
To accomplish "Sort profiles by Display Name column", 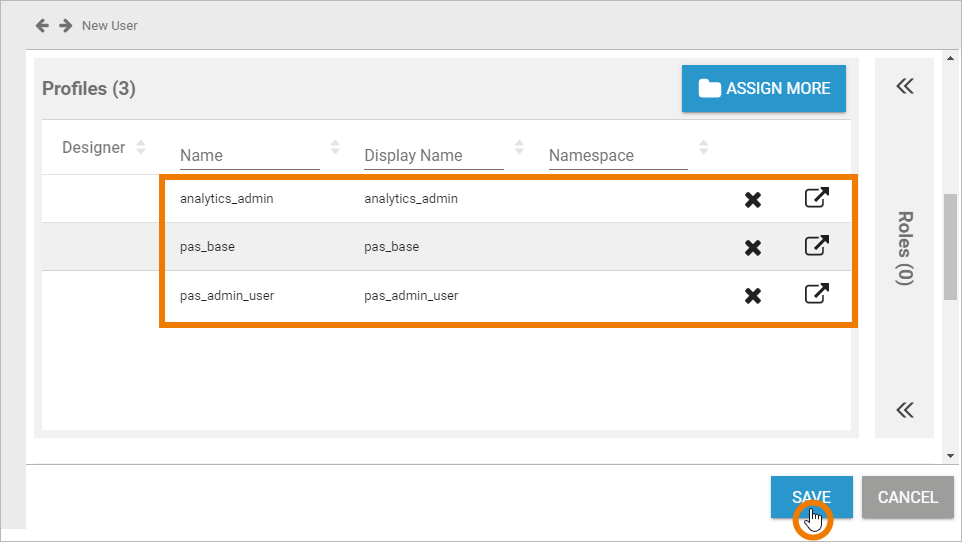I will point(519,148).
